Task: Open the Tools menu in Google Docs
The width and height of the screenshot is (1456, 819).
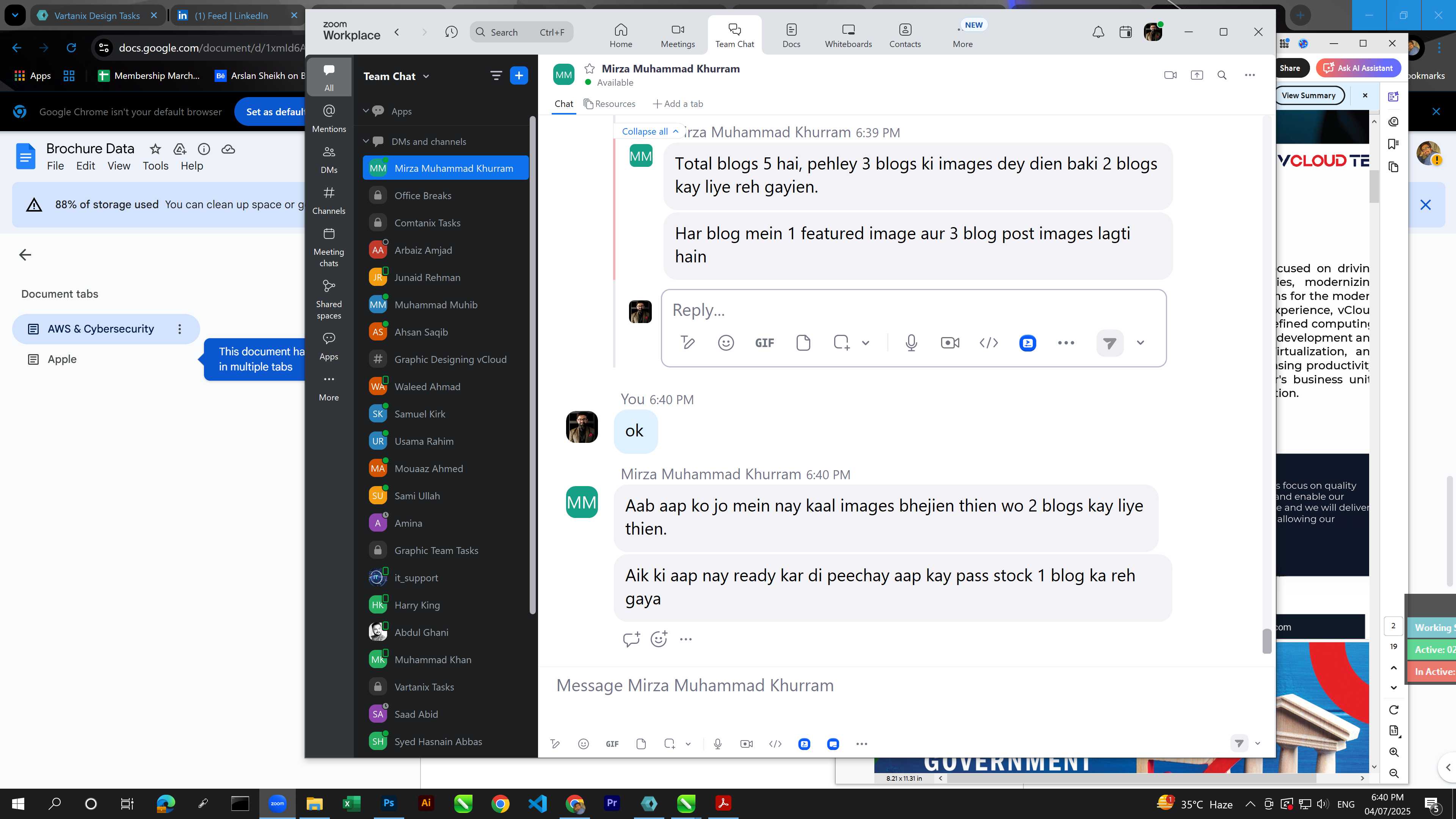Action: click(155, 166)
